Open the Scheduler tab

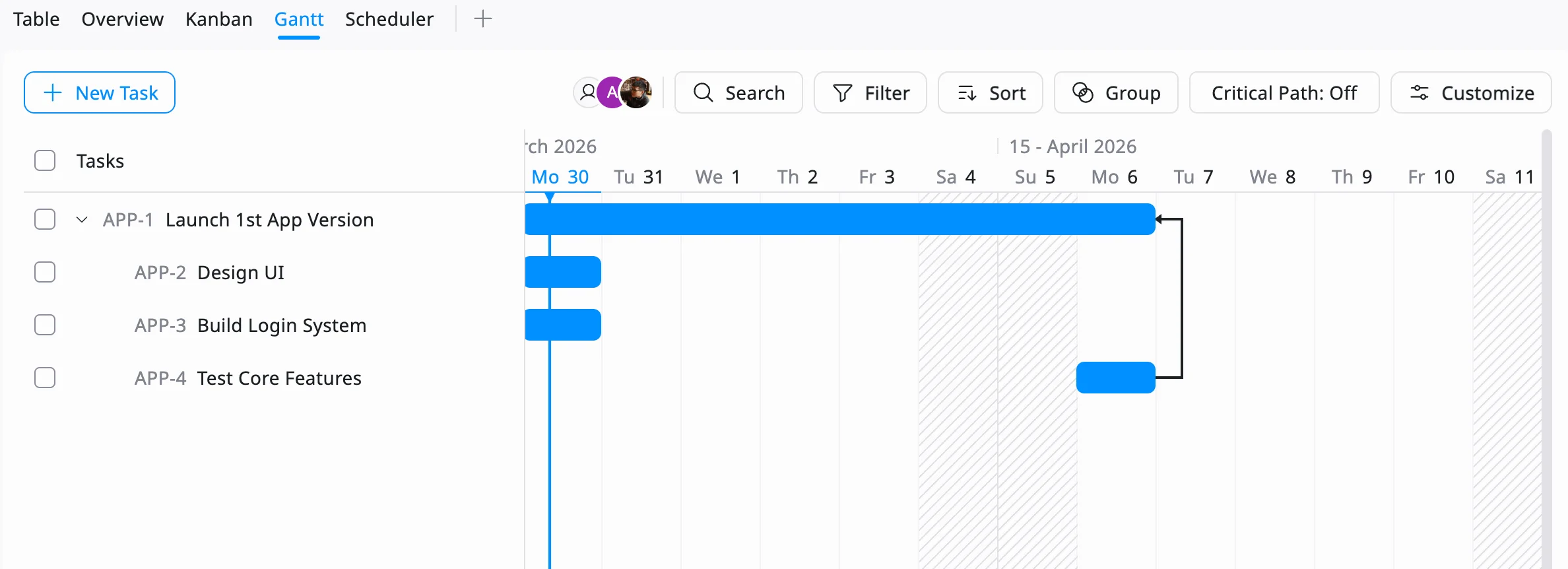(x=389, y=19)
